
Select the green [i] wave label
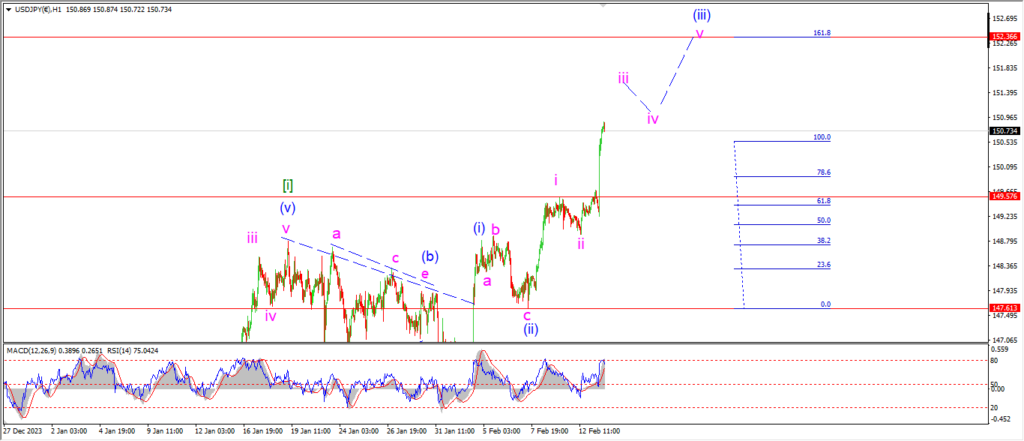(x=287, y=185)
